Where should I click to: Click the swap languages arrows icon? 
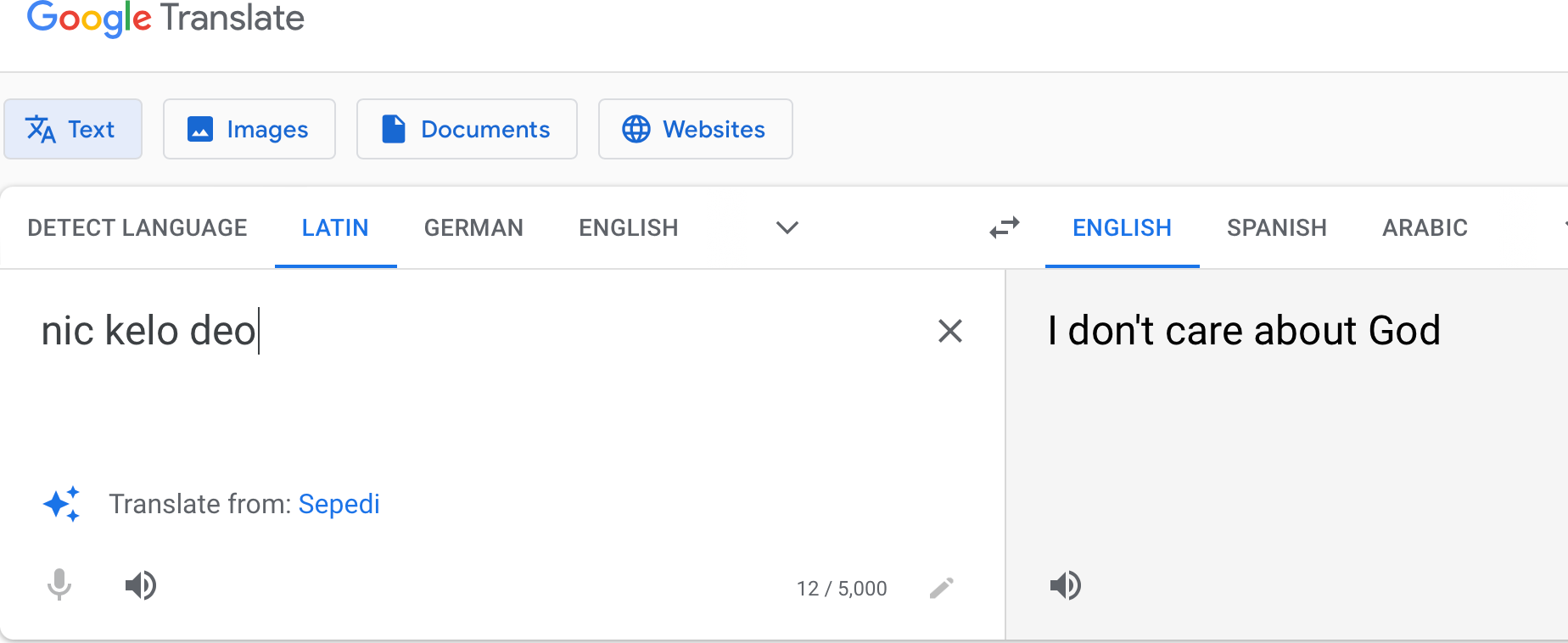tap(1005, 227)
